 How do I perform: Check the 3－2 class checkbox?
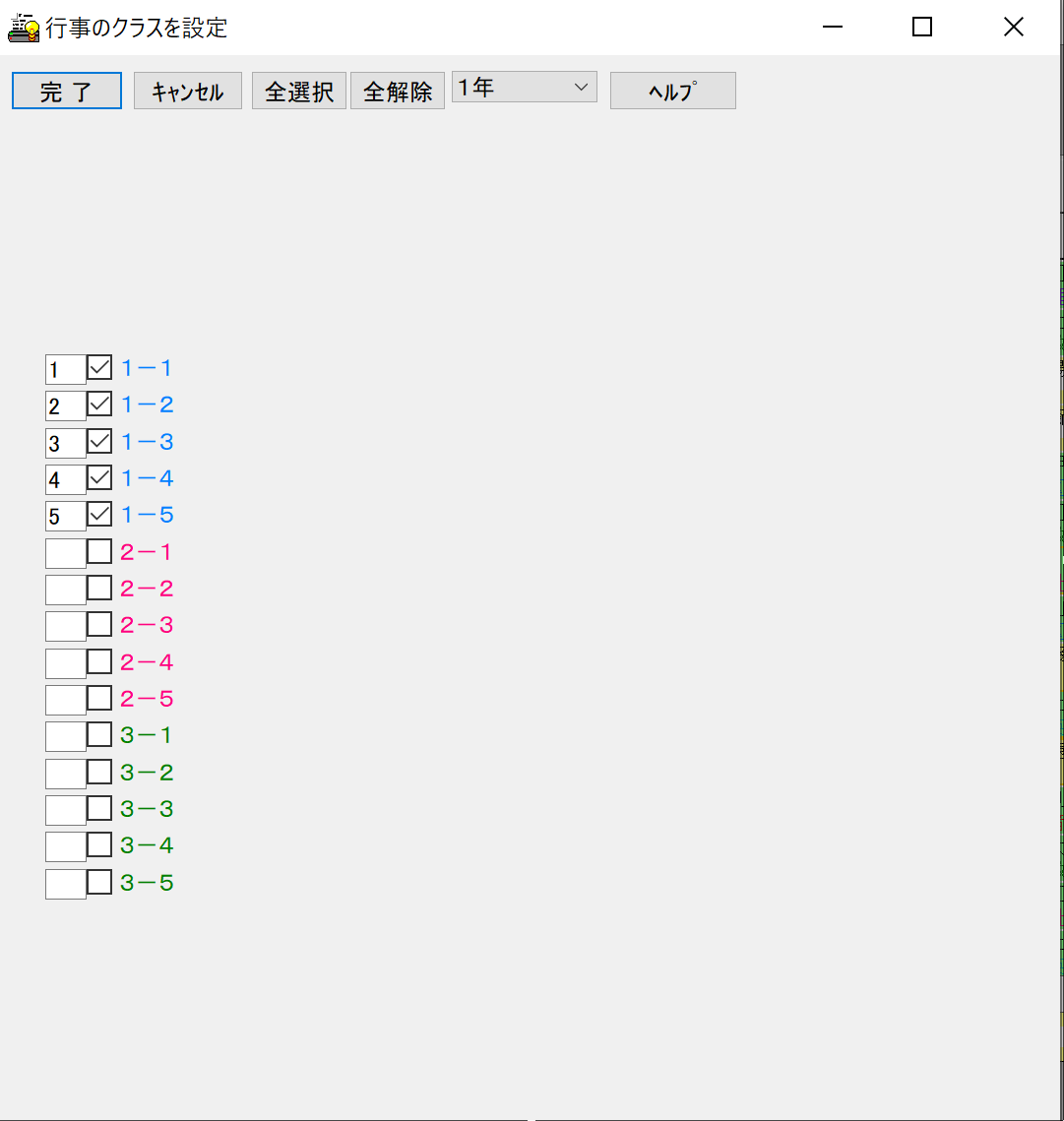(99, 772)
